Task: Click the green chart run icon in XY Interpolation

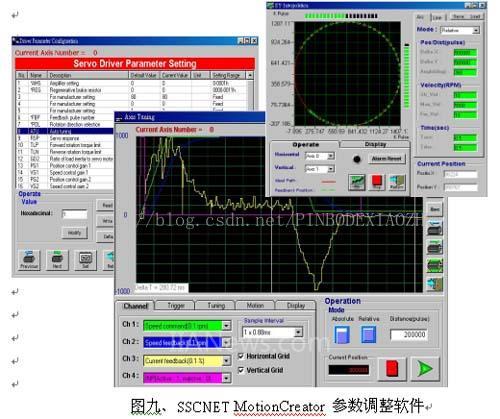Action: point(357,182)
